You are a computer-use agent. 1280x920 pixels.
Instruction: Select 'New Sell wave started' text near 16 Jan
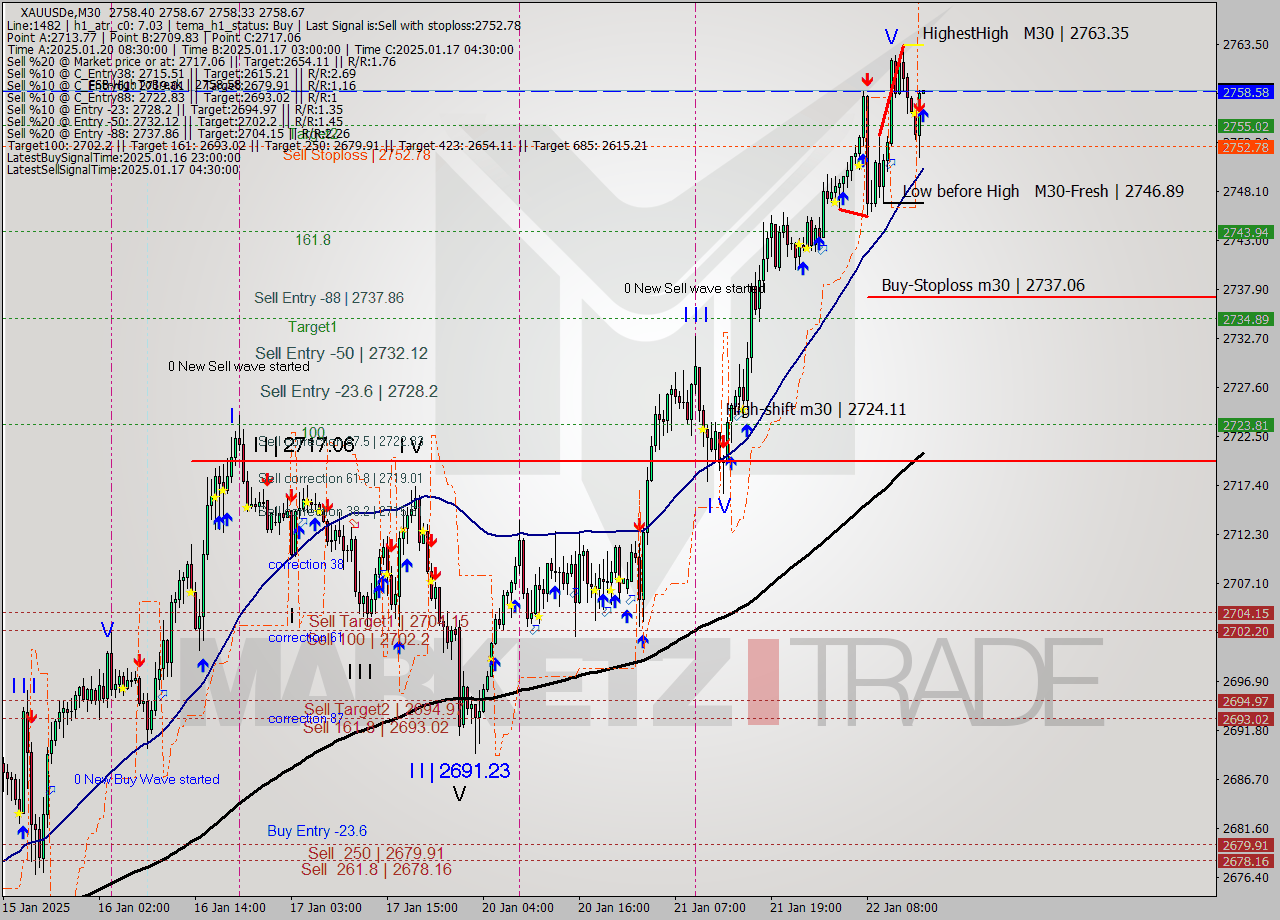(x=239, y=366)
